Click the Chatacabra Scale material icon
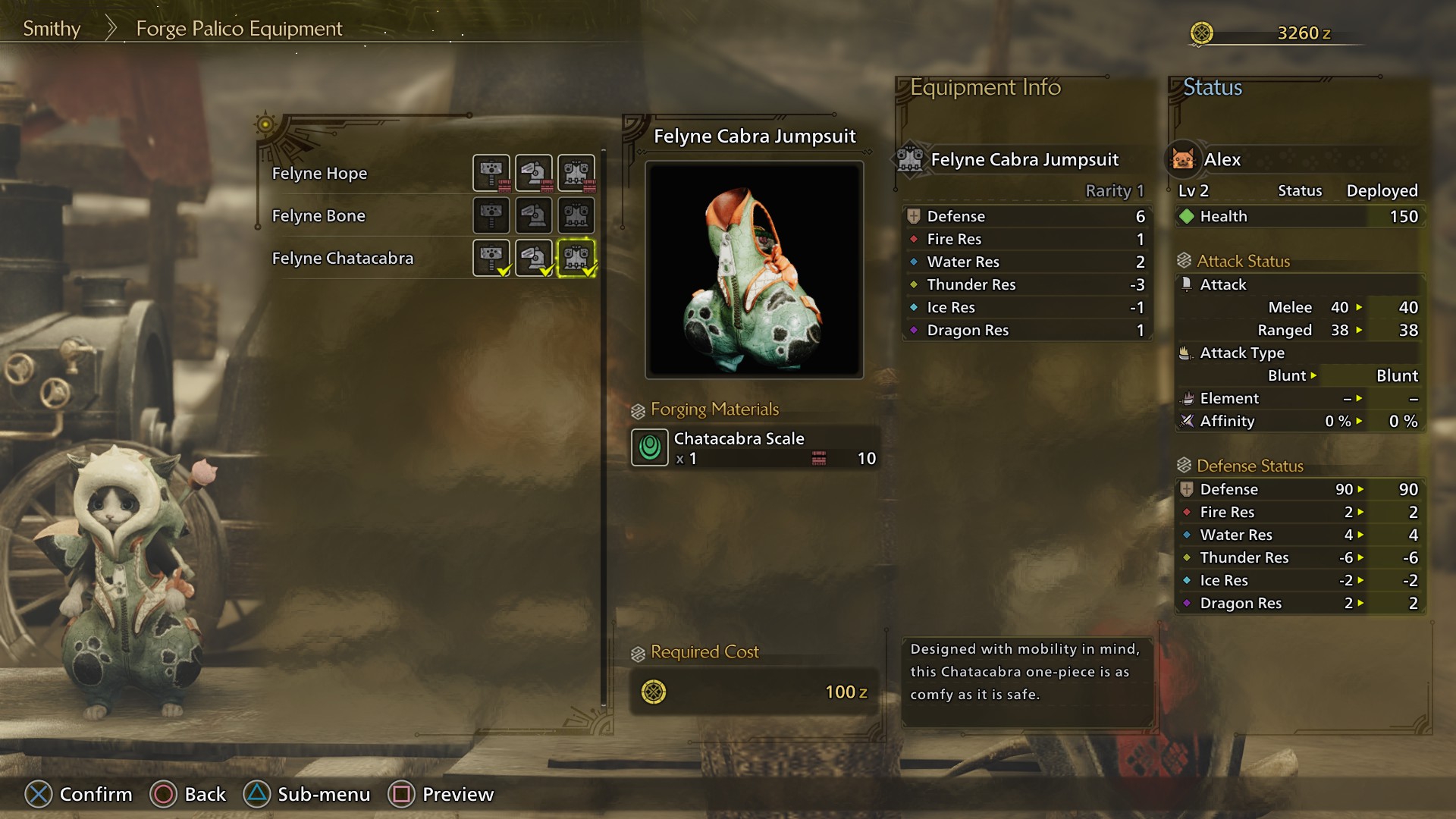The width and height of the screenshot is (1456, 819). pos(650,447)
